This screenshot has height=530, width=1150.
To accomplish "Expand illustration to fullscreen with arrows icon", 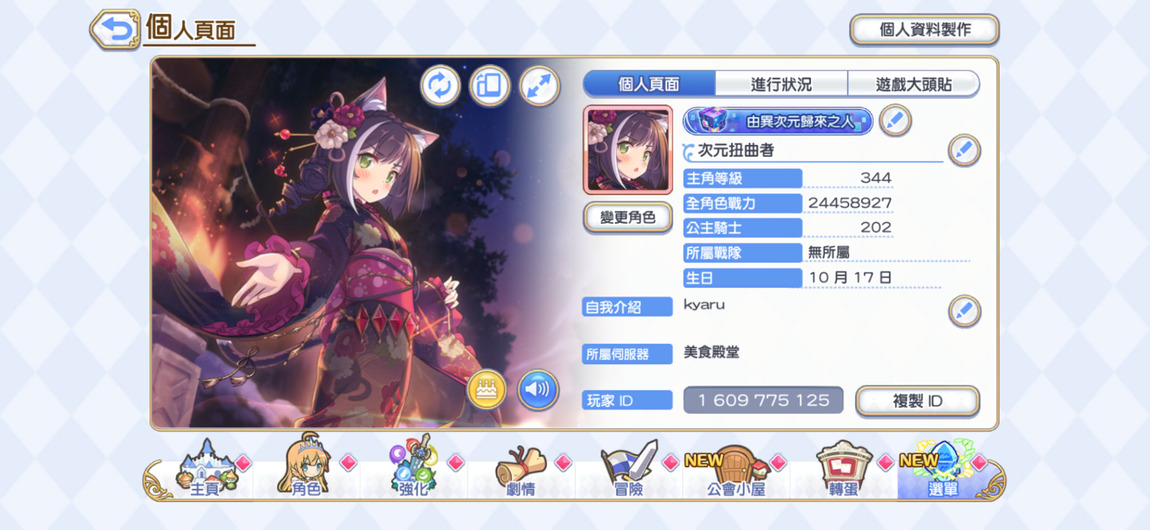I will click(539, 86).
